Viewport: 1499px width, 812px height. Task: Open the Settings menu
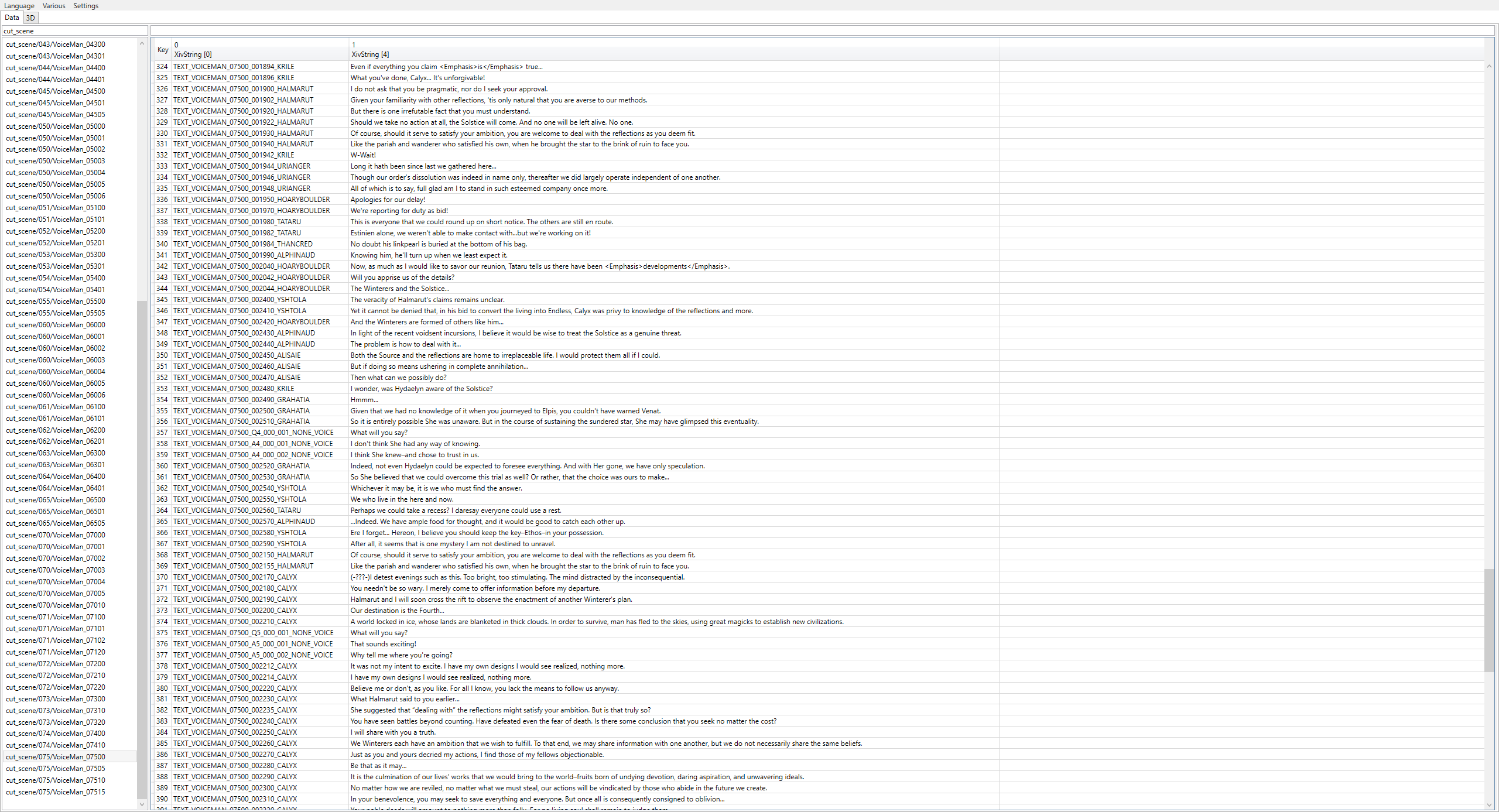(x=85, y=6)
